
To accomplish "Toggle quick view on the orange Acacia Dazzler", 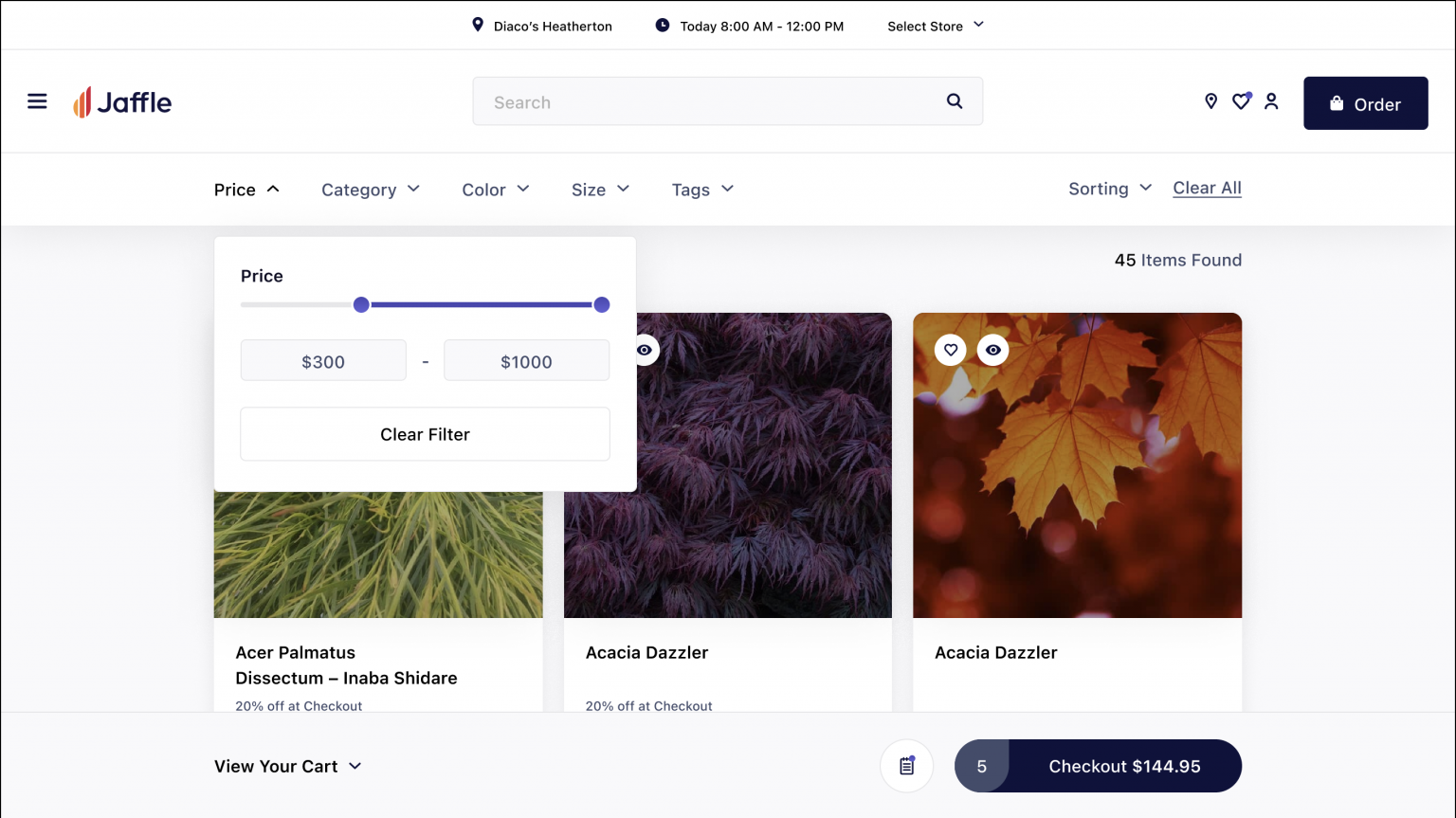I will coord(993,350).
